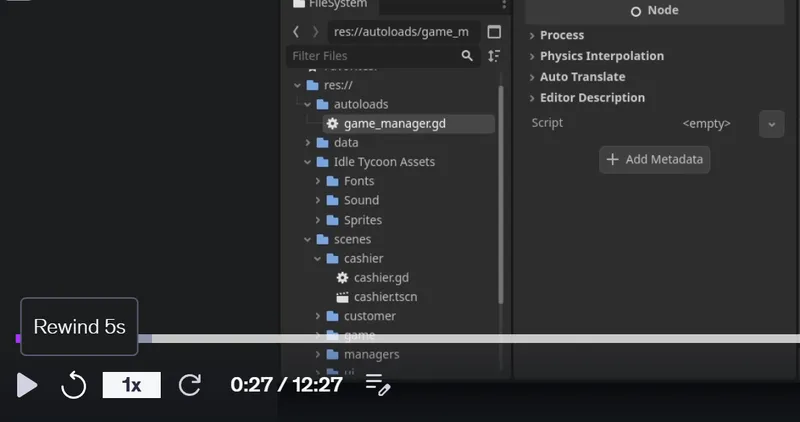
Task: Click the rewind 5 seconds icon
Action: [x=73, y=385]
